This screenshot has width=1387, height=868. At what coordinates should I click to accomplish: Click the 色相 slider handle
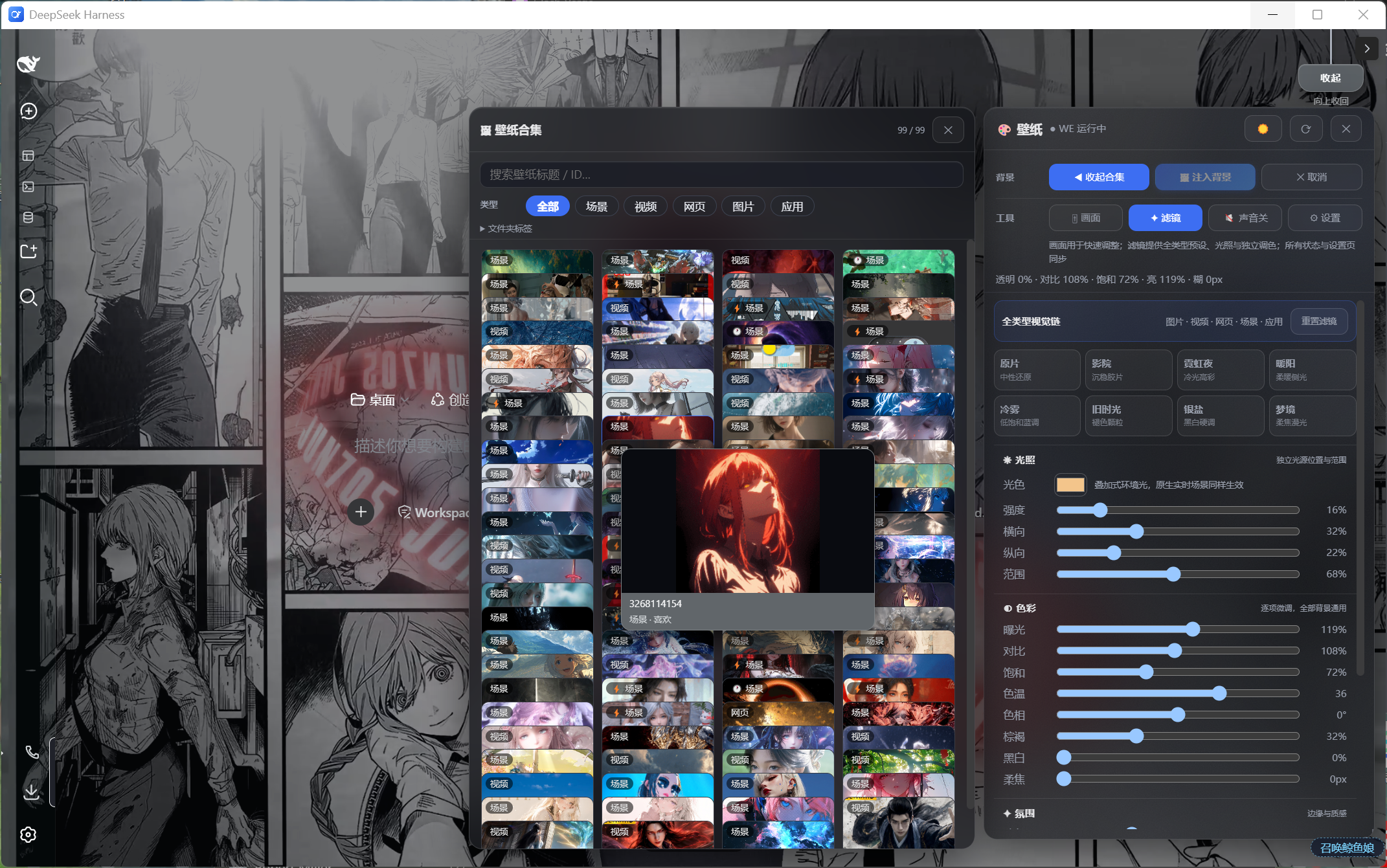point(1178,715)
